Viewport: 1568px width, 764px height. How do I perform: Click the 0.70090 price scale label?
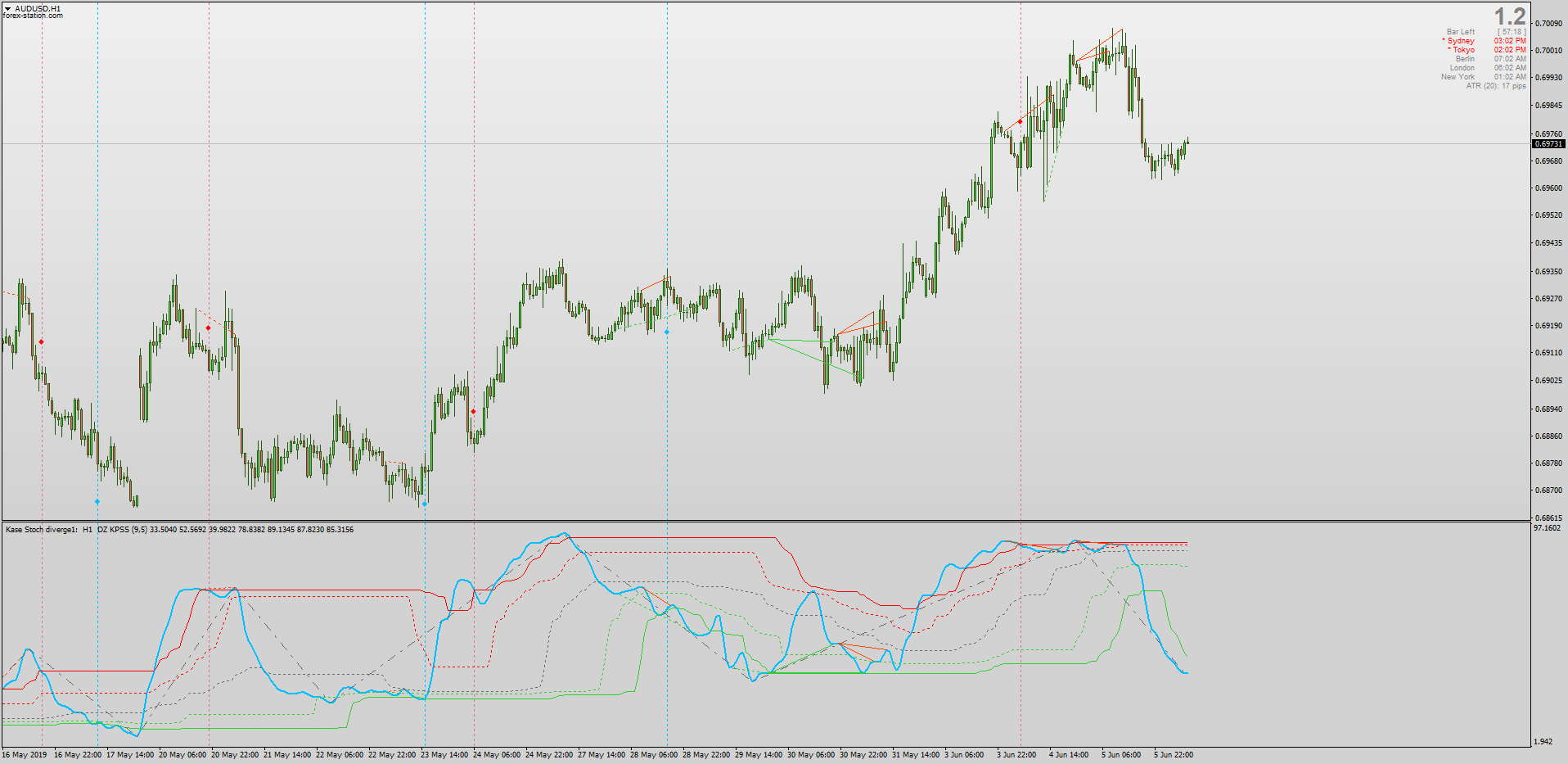pyautogui.click(x=1548, y=24)
